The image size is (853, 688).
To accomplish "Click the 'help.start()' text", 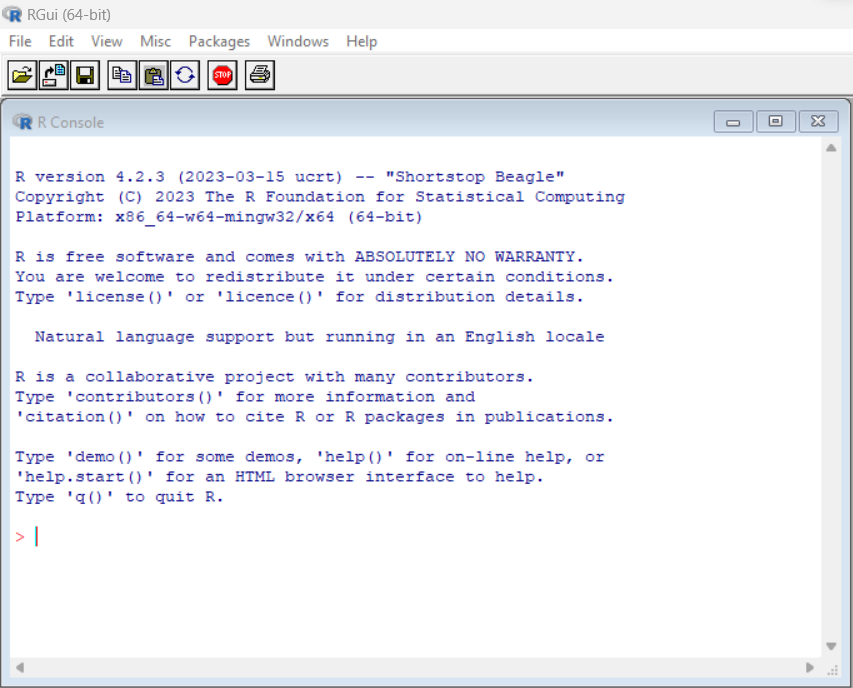I will (84, 477).
